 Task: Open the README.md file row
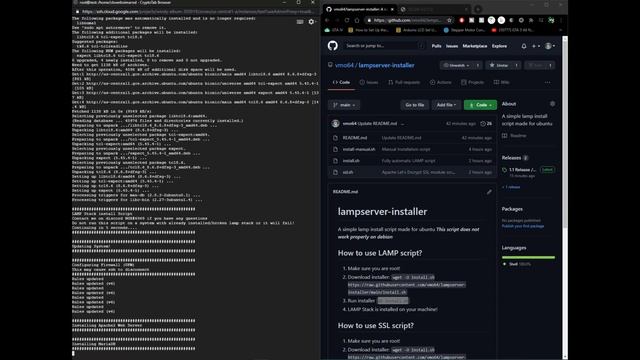click(412, 138)
